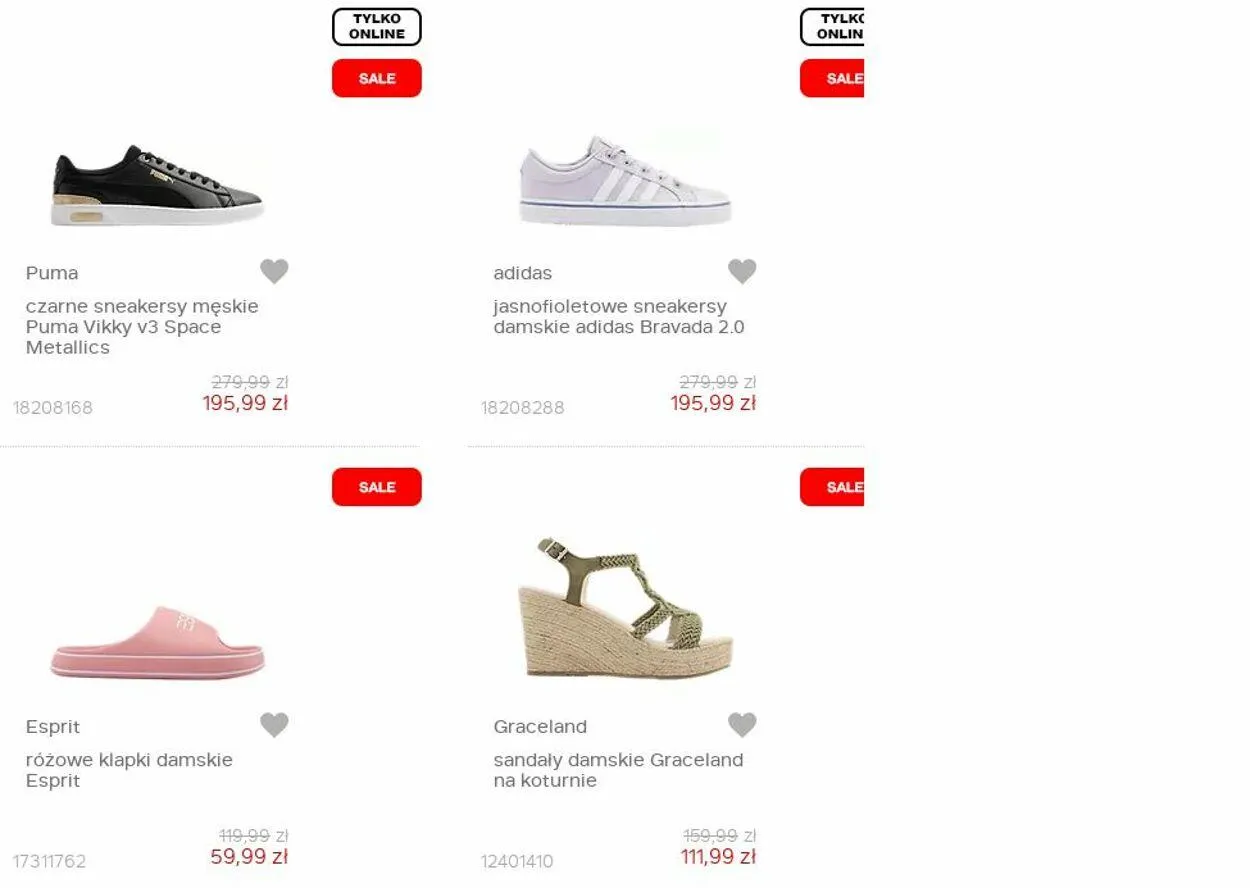Viewport: 1250px width, 888px height.
Task: Click TYLKO ONLINE badge above adidas product
Action: tap(832, 27)
